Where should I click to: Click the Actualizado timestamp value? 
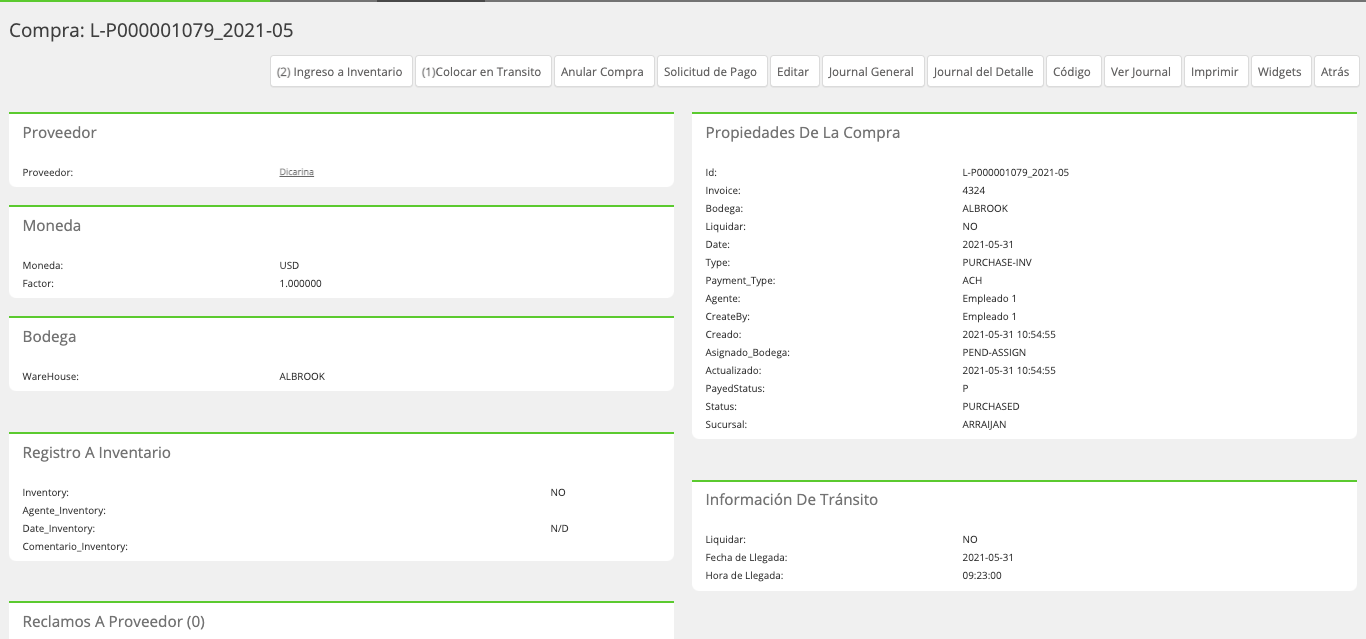pyautogui.click(x=1009, y=370)
